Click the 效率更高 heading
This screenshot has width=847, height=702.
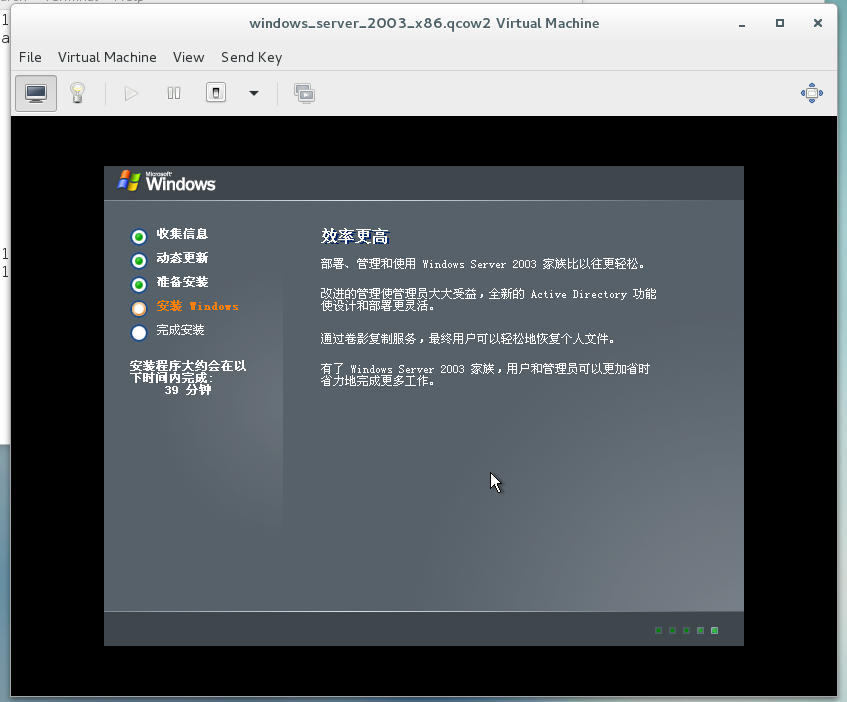pos(355,237)
